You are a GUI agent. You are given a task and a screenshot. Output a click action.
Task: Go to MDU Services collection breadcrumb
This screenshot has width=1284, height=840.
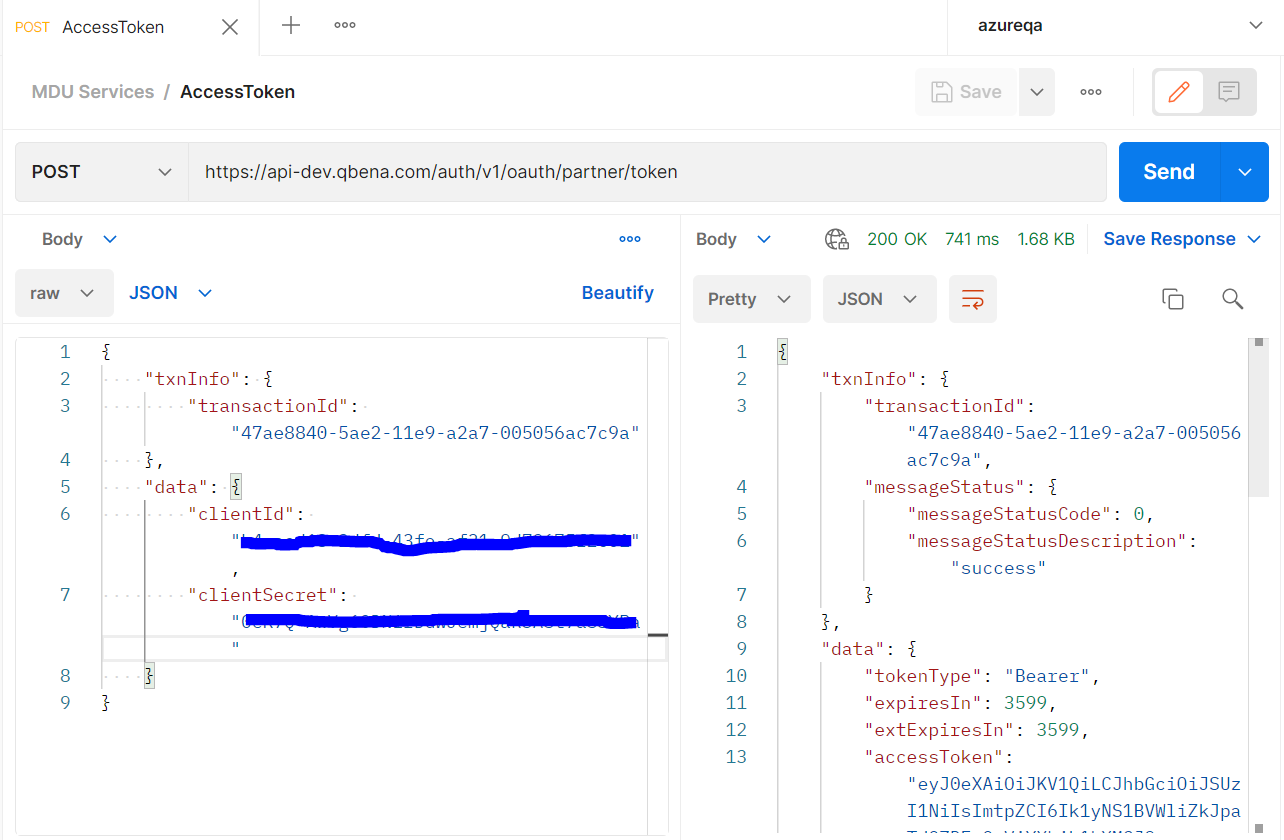point(93,92)
